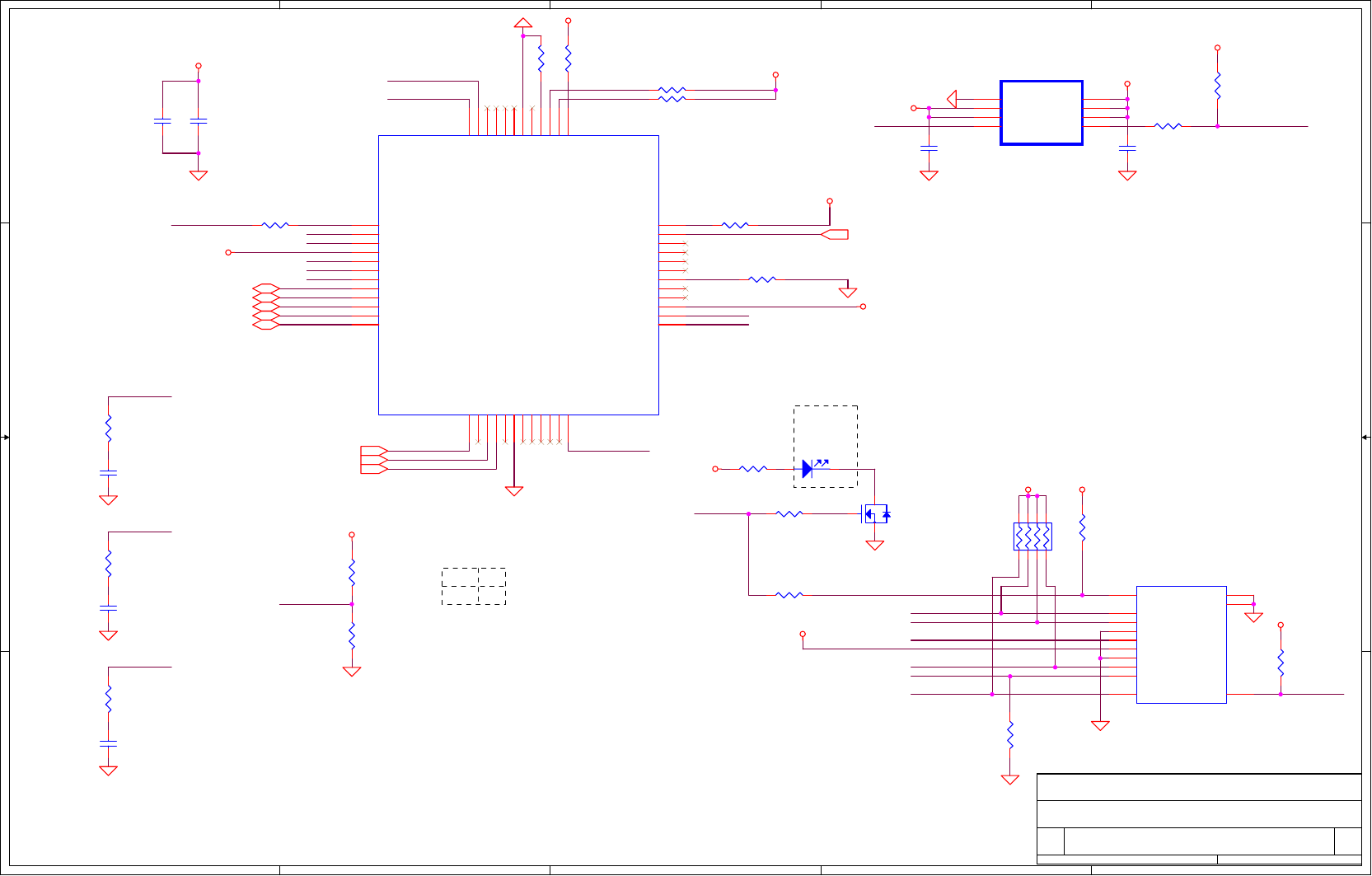Click the resistor in series with the LED

753,469
